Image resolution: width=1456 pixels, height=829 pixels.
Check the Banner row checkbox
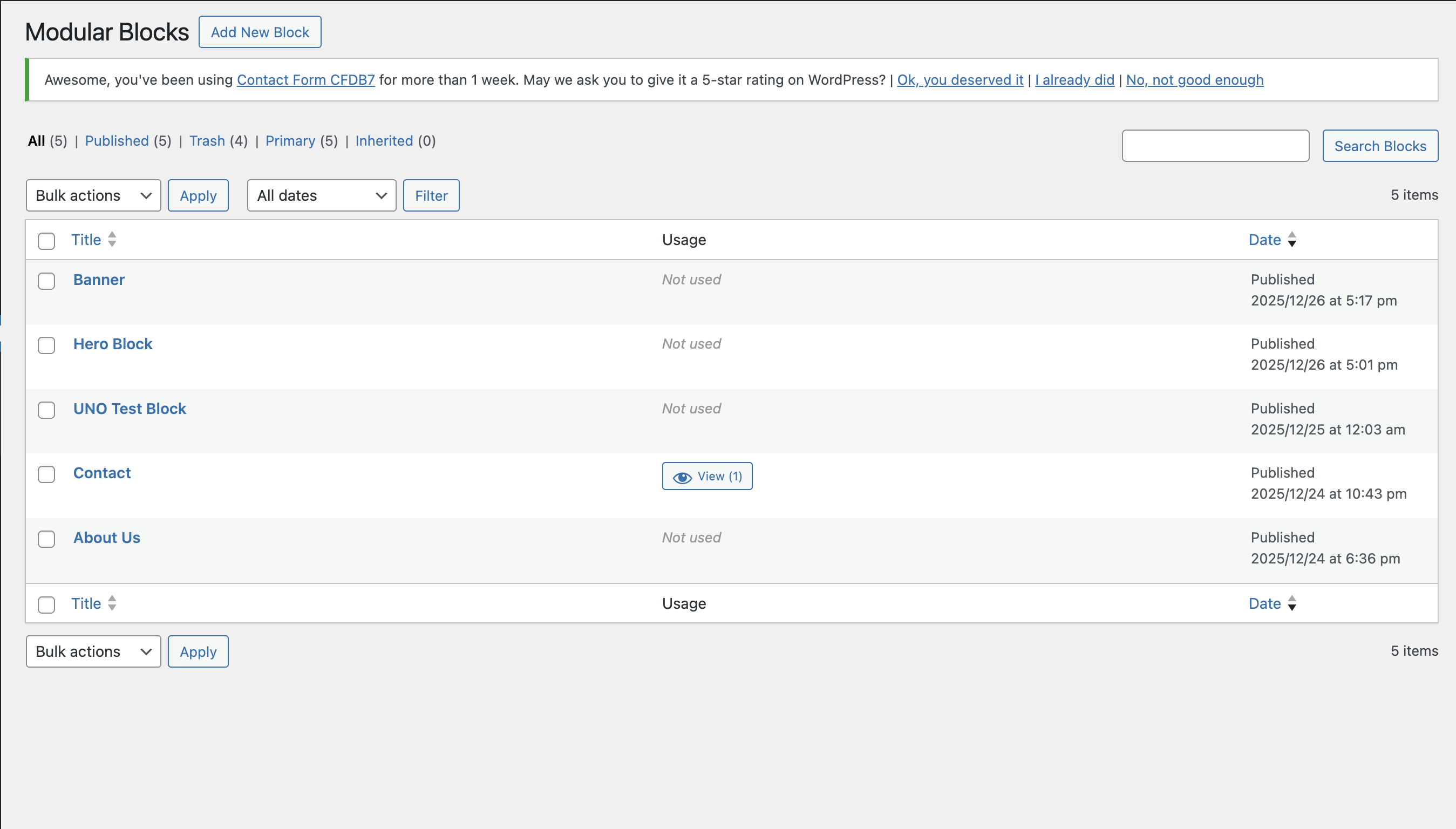(x=46, y=281)
